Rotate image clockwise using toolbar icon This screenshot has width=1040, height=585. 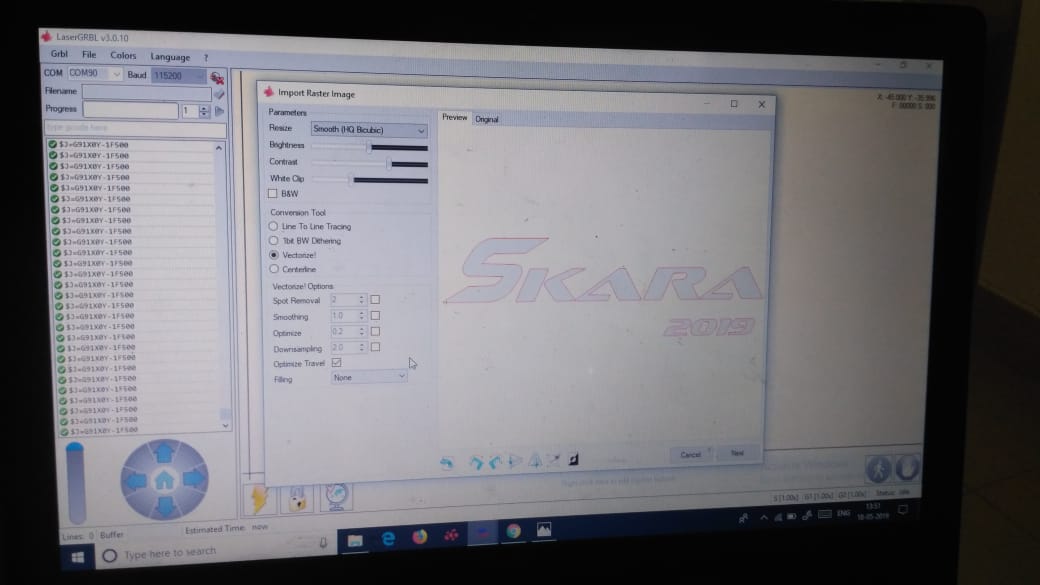pyautogui.click(x=476, y=462)
